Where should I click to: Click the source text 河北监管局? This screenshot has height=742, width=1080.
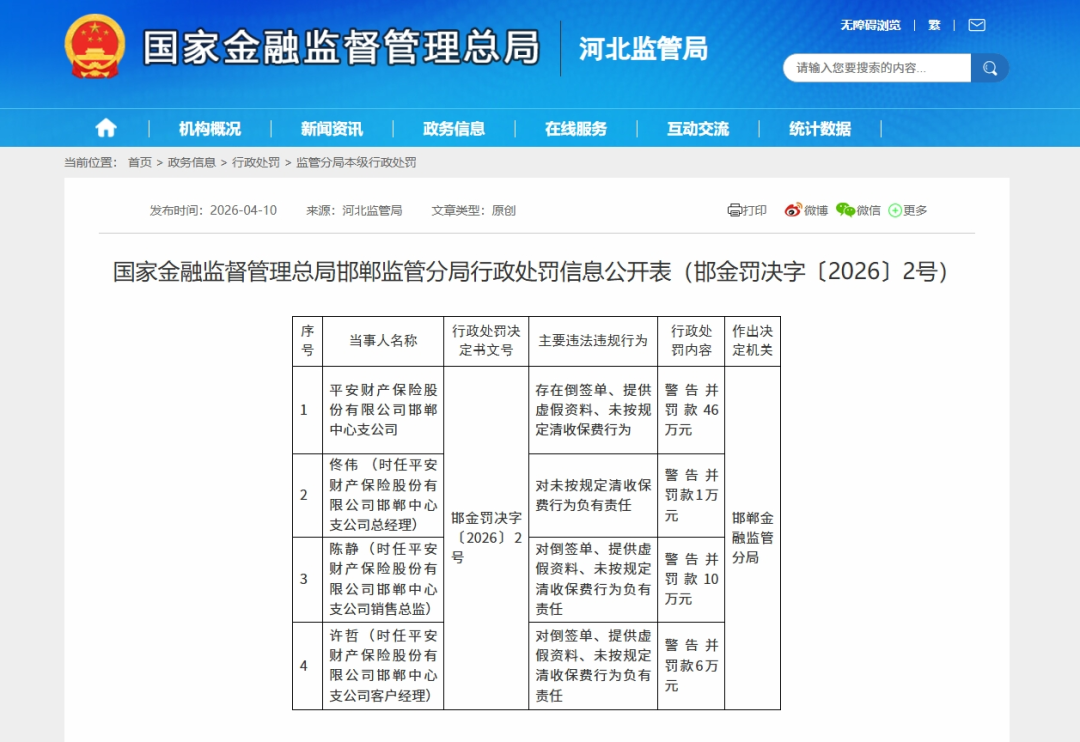click(x=372, y=210)
